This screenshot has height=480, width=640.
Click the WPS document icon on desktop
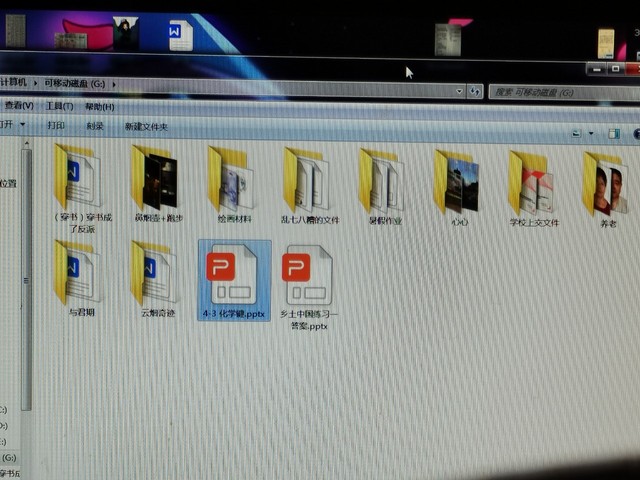tap(180, 35)
